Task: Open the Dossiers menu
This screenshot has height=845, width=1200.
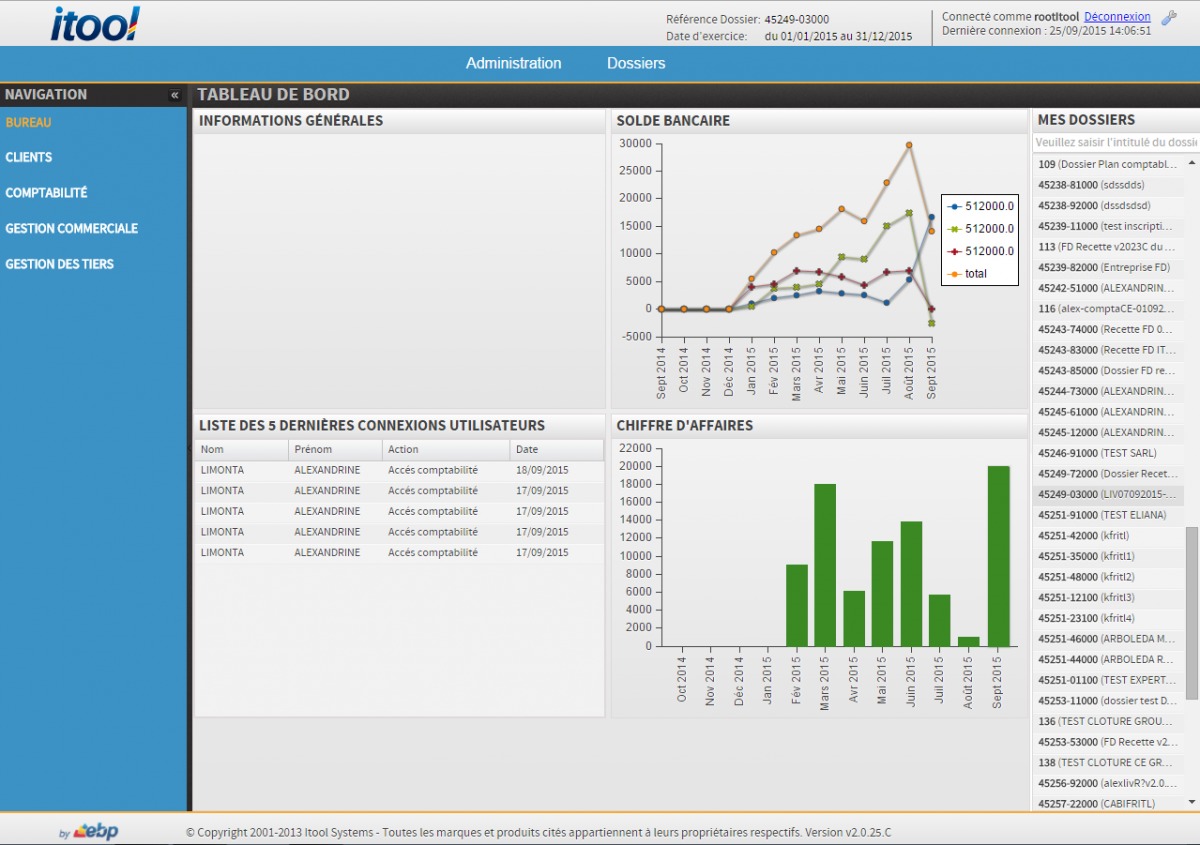Action: pyautogui.click(x=636, y=63)
